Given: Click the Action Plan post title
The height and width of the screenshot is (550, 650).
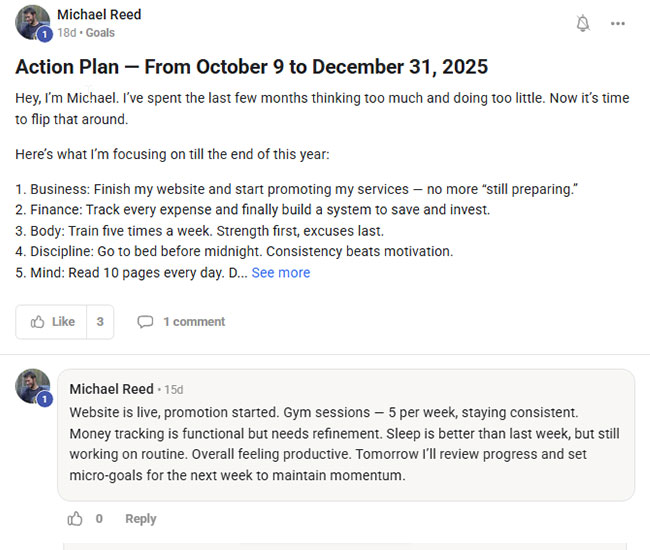Looking at the screenshot, I should tap(251, 67).
